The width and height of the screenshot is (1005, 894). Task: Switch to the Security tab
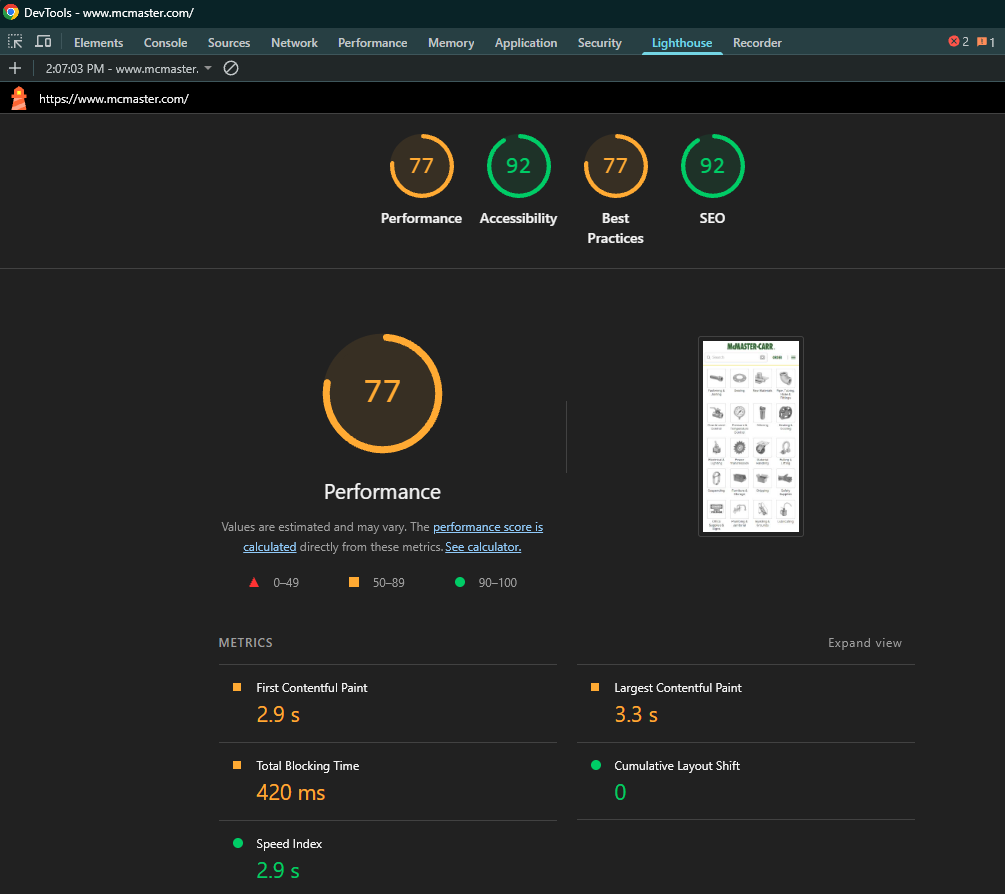599,43
